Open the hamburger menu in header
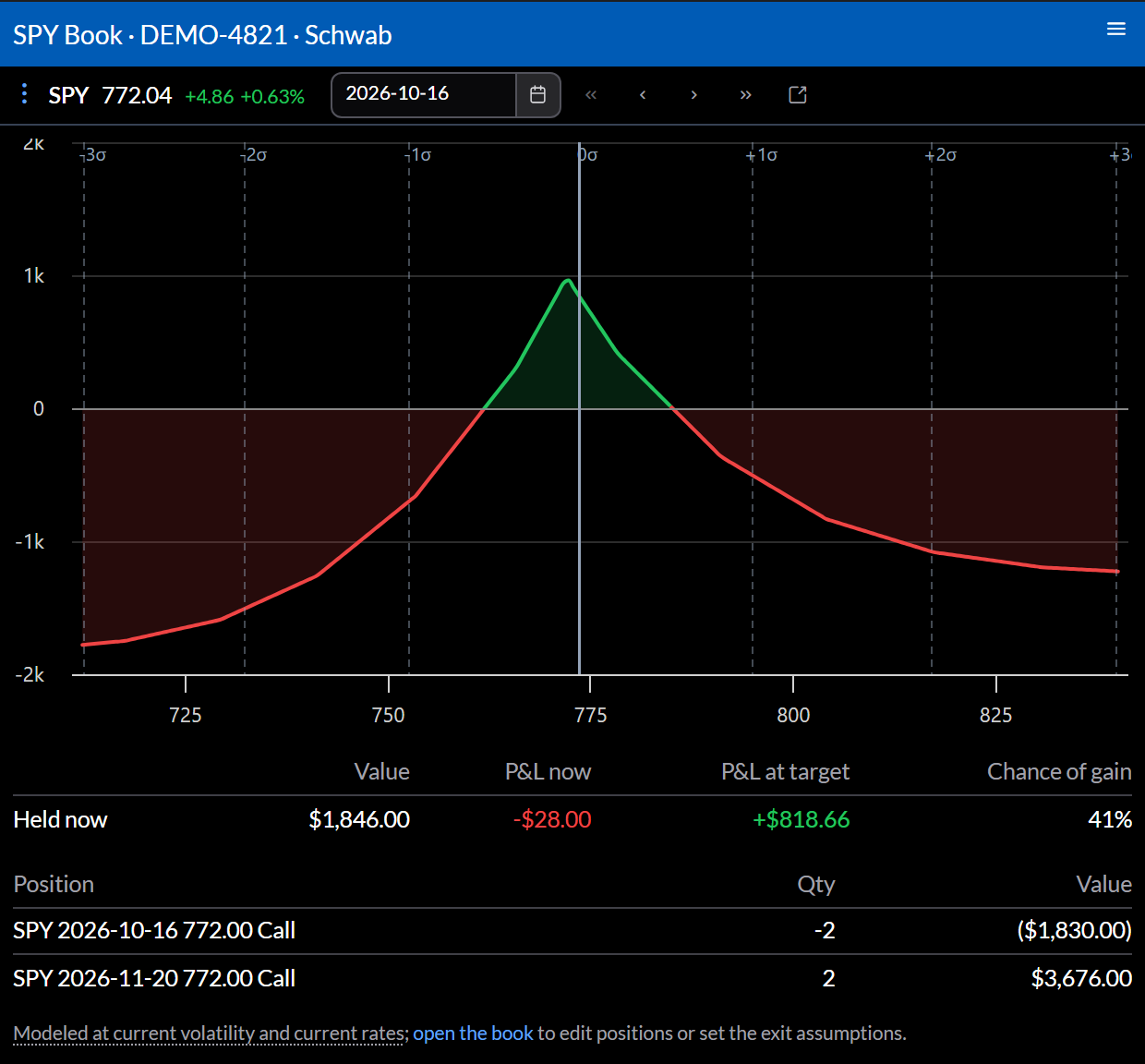This screenshot has width=1145, height=1064. 1115,30
